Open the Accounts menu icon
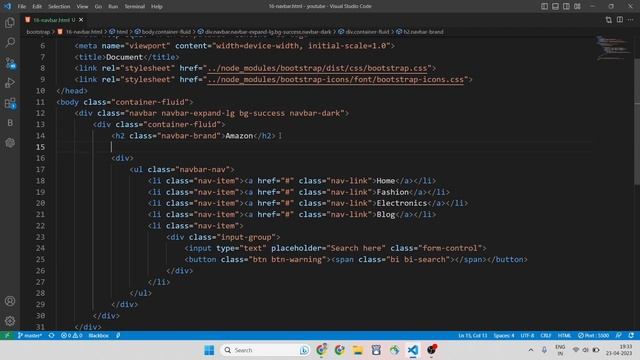The height and width of the screenshot is (360, 640). 10,301
